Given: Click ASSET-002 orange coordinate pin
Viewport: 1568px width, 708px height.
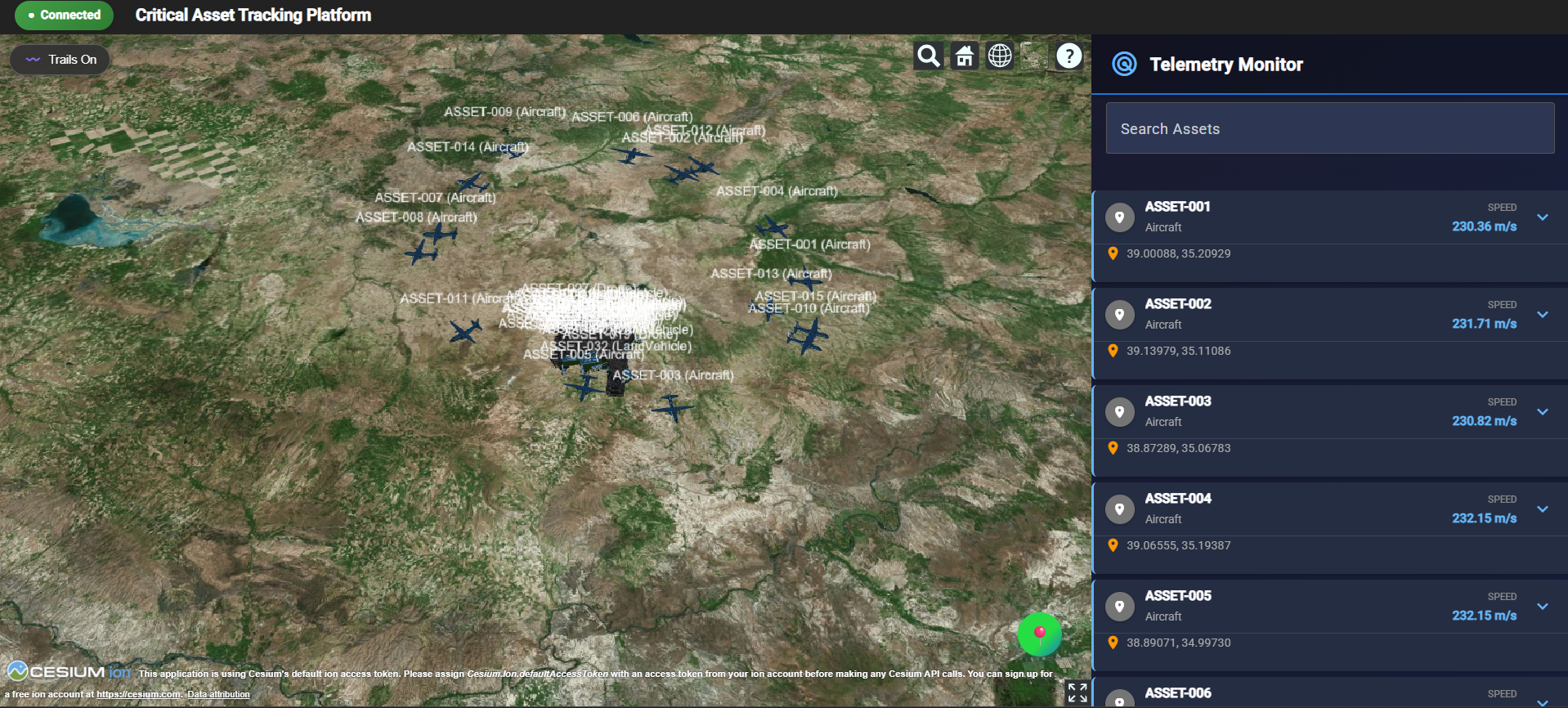Looking at the screenshot, I should click(1113, 351).
